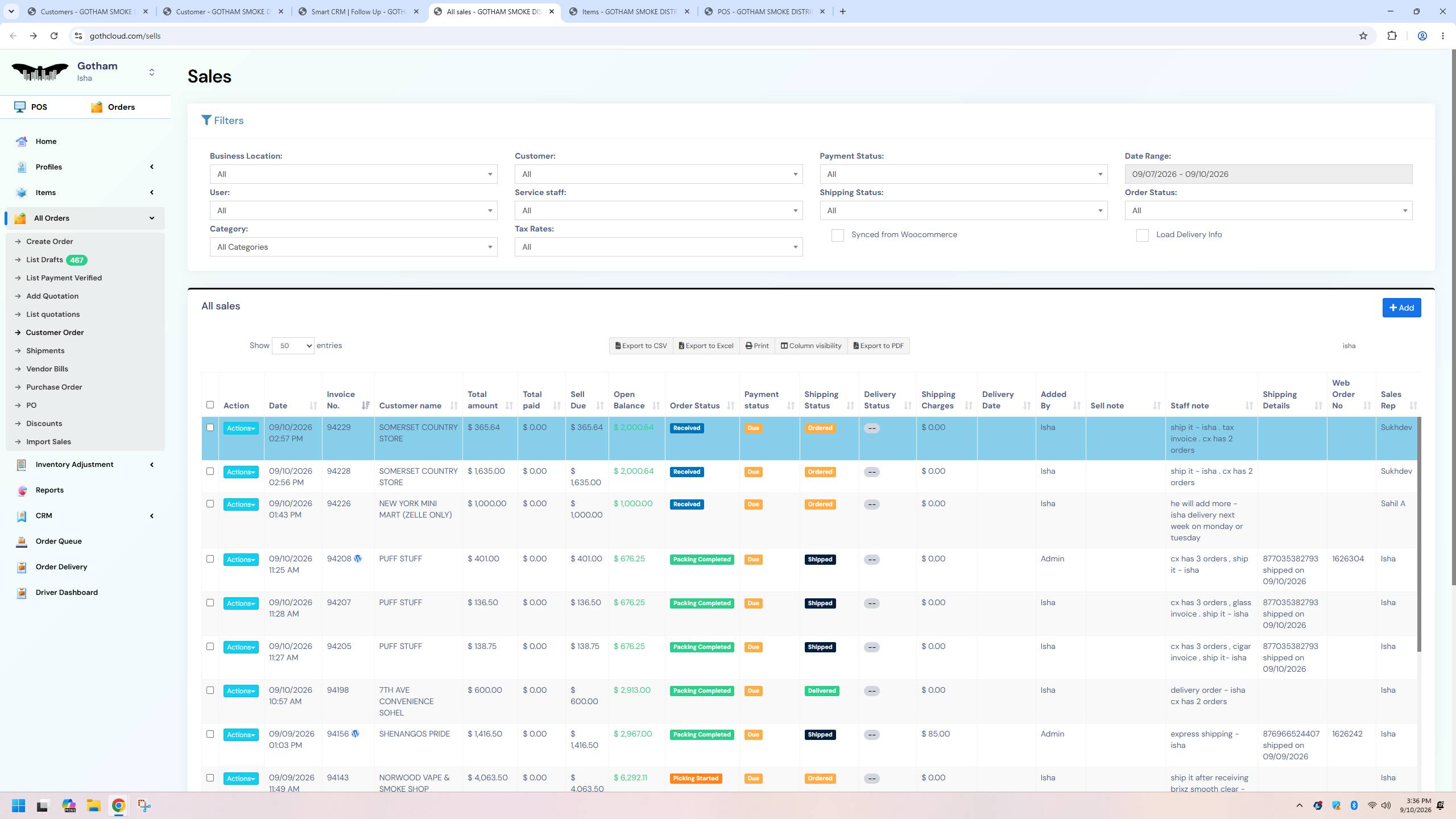The height and width of the screenshot is (819, 1456).
Task: Click the blue Add button
Action: point(1401,308)
